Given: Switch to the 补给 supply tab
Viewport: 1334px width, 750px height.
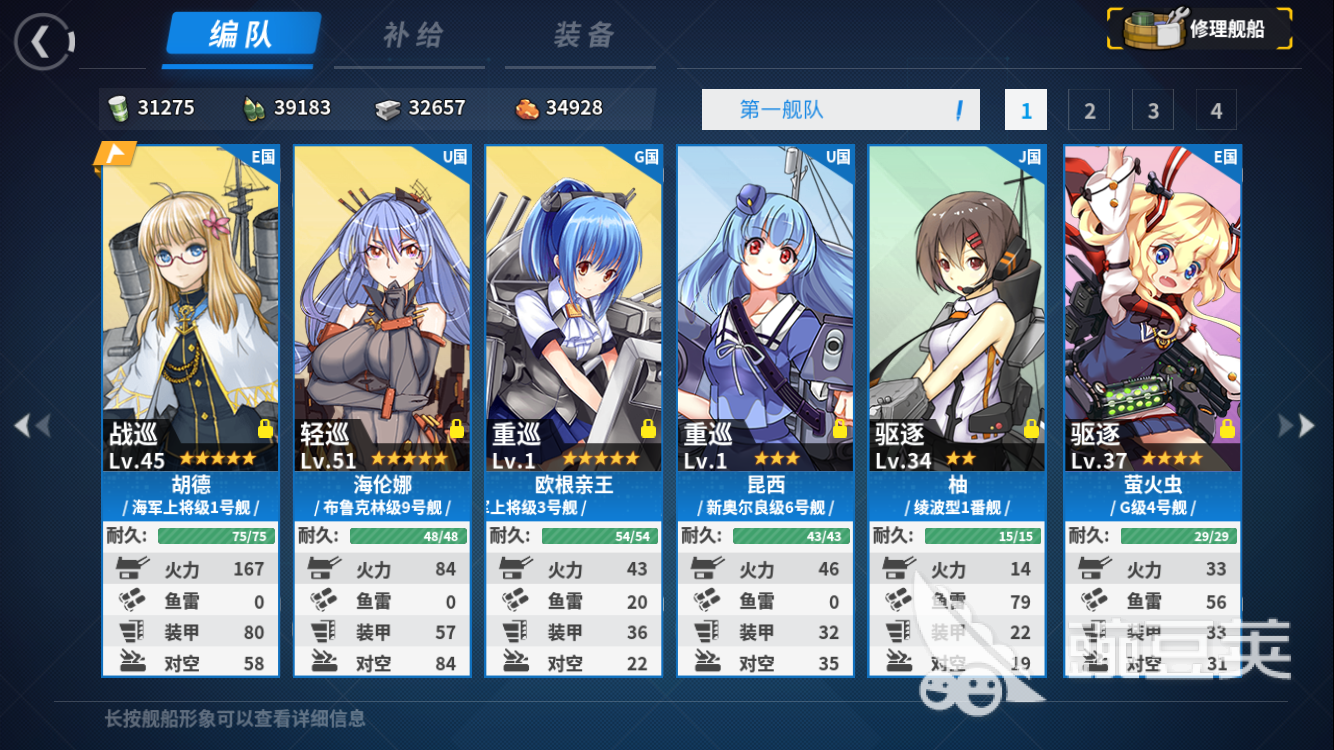Looking at the screenshot, I should coord(413,36).
